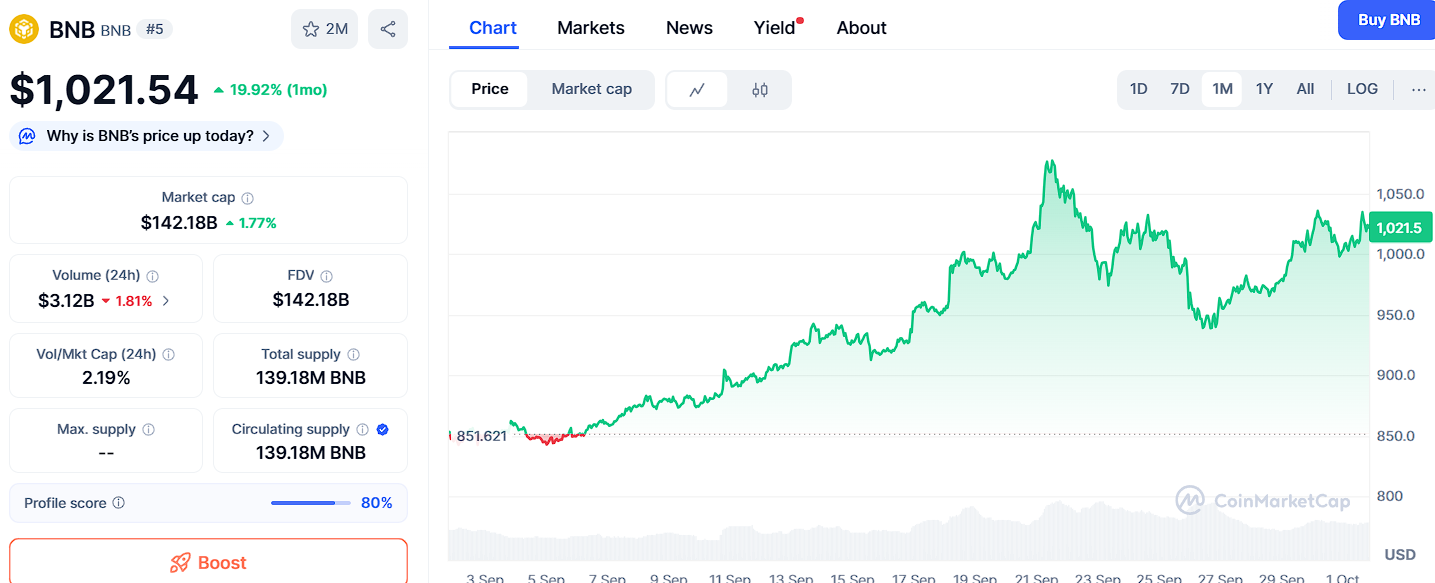
Task: Click info icon beside Market cap
Action: click(x=248, y=198)
